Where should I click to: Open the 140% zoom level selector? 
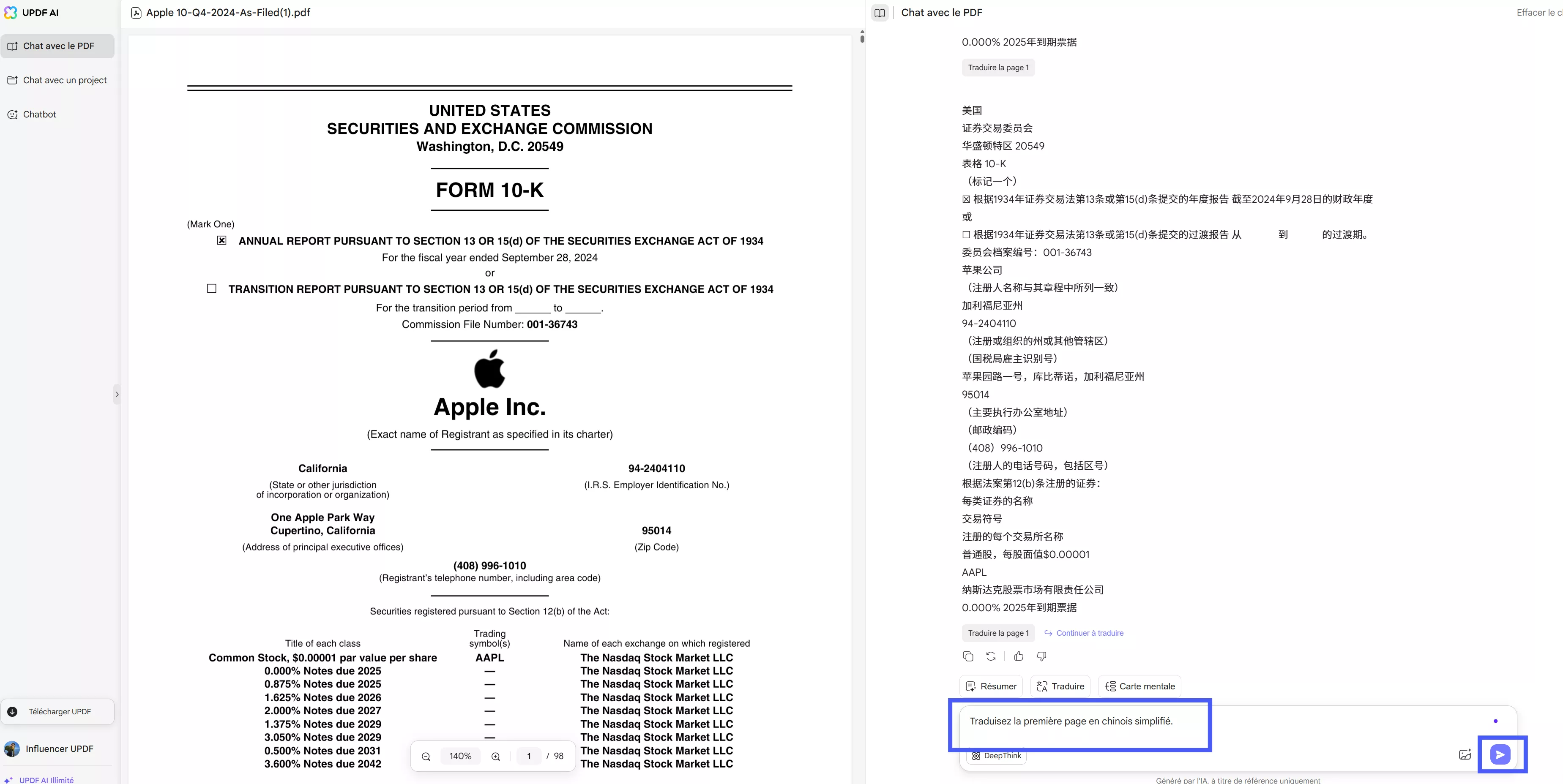[x=460, y=756]
